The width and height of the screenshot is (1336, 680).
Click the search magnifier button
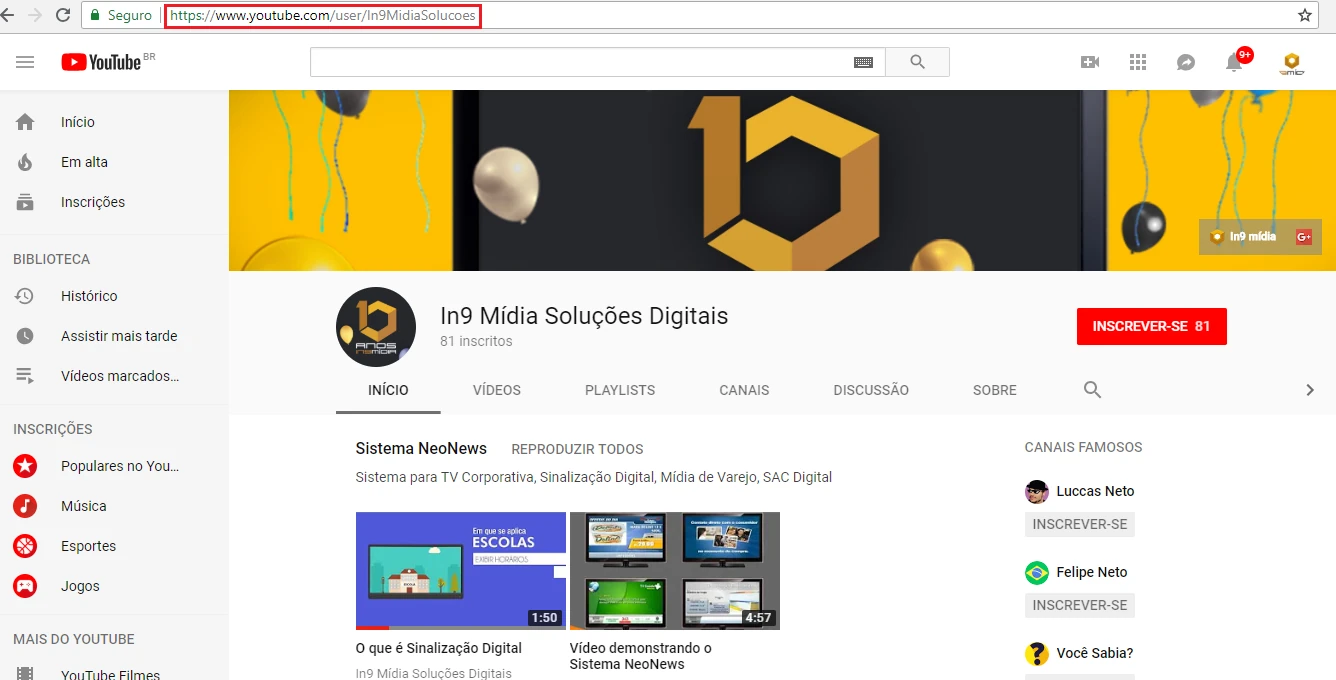coord(917,62)
